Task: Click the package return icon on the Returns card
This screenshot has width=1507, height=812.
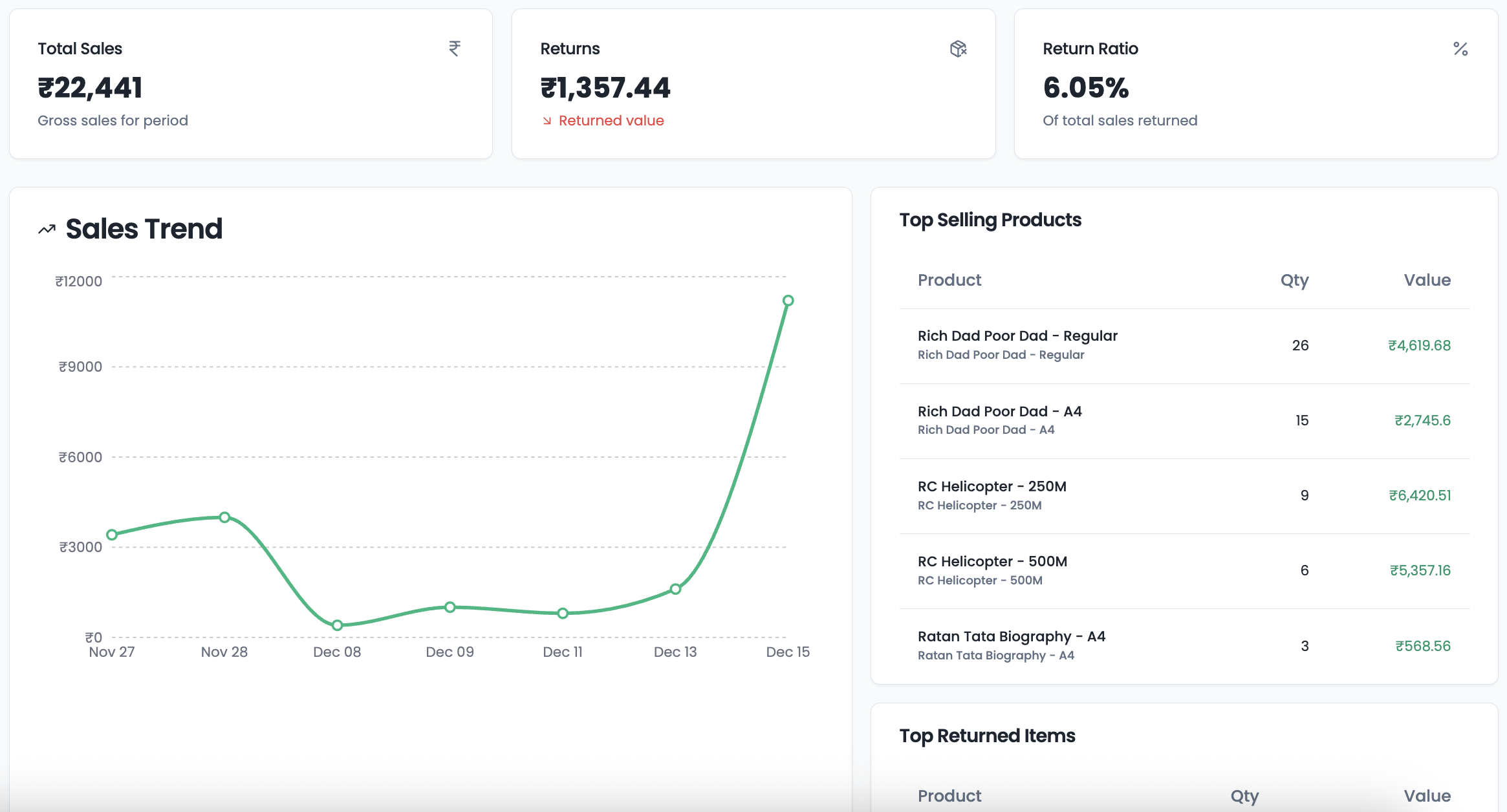Action: coord(959,48)
